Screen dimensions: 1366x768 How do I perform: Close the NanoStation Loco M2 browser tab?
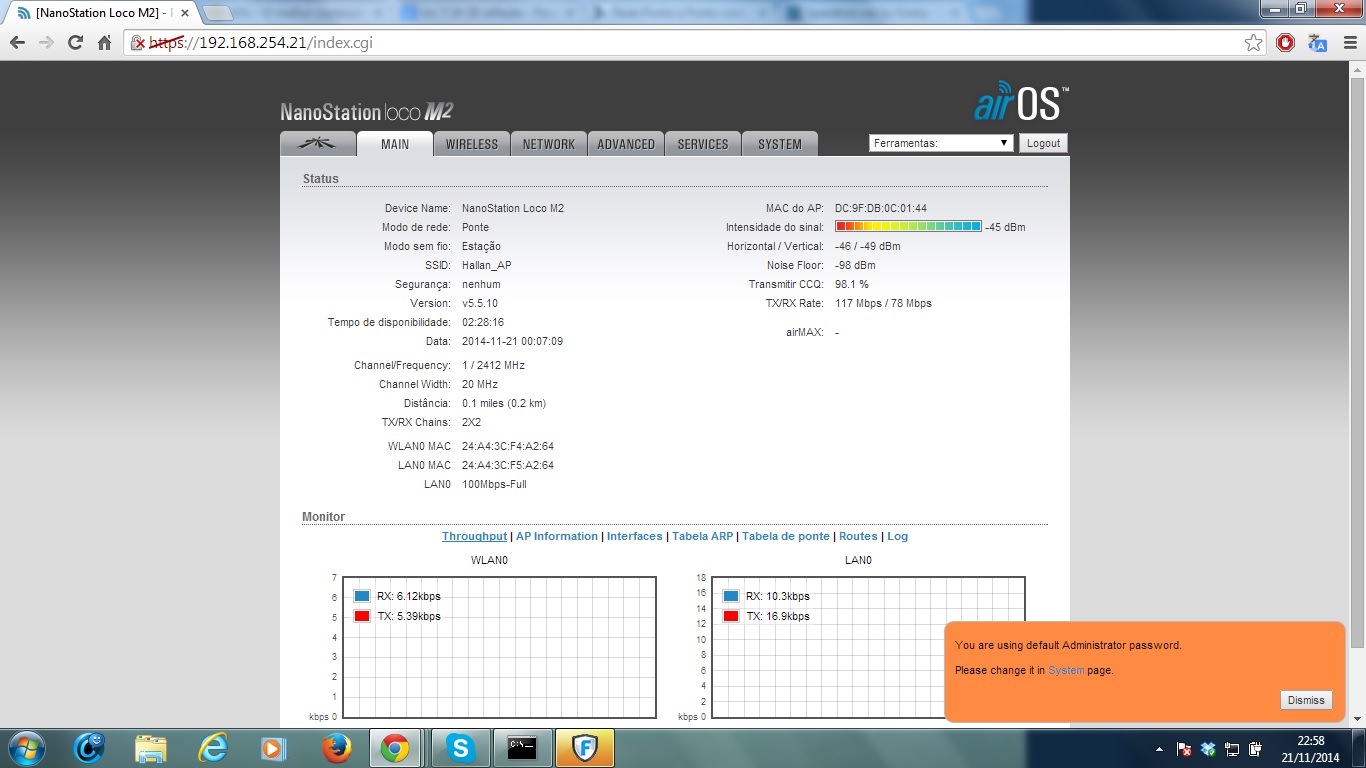(184, 13)
